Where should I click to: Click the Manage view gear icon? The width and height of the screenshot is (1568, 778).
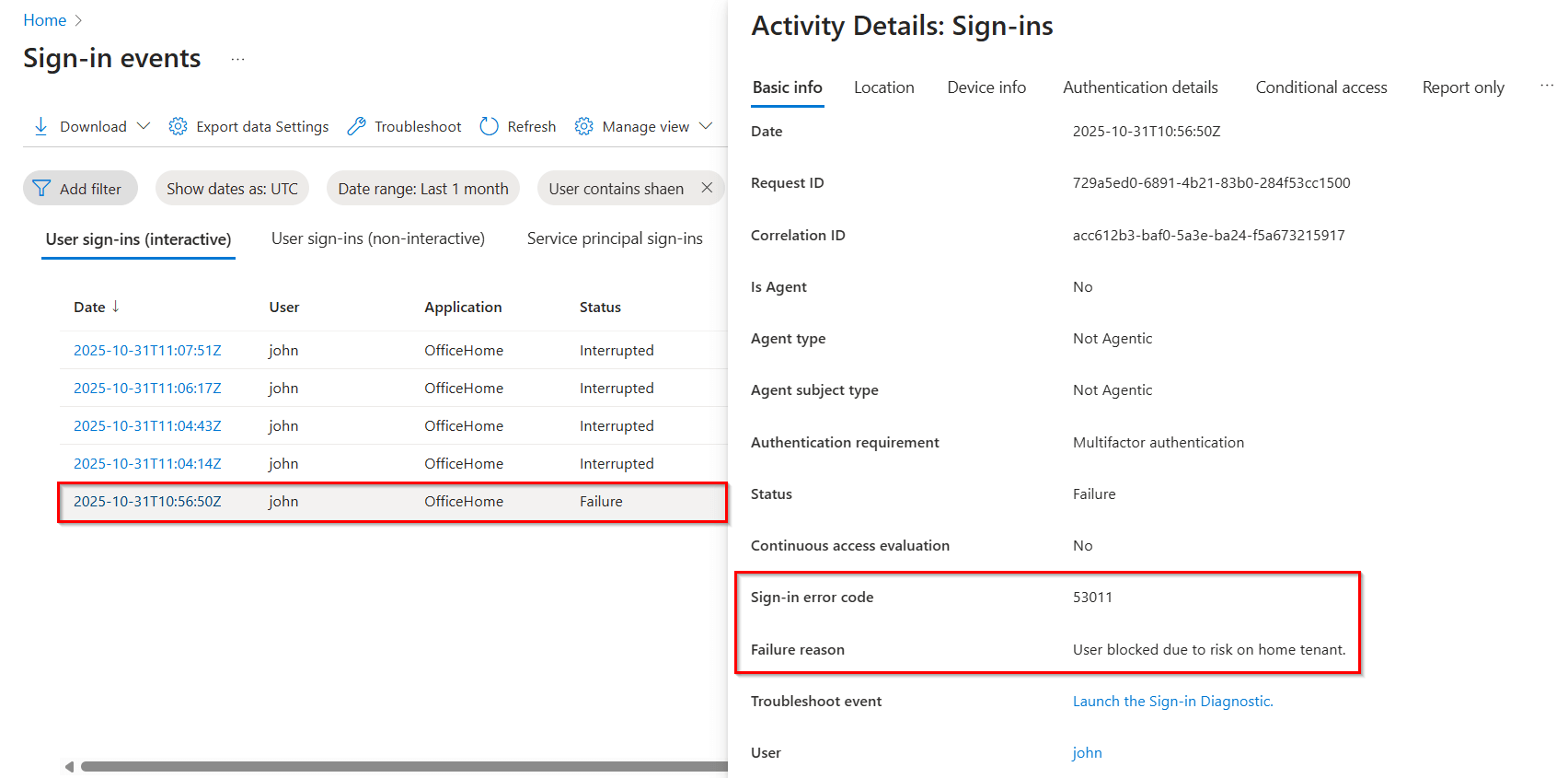583,126
